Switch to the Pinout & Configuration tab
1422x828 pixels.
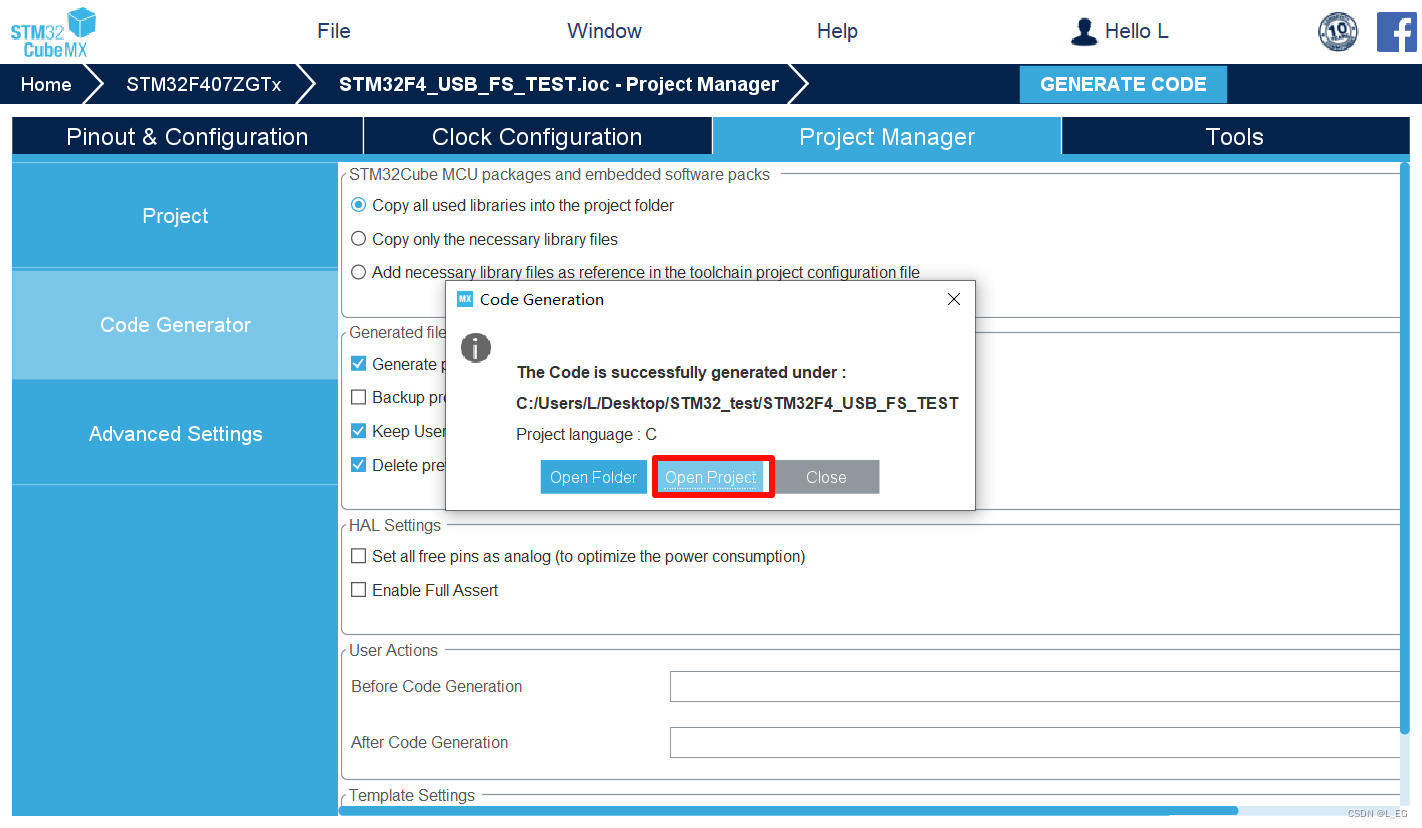tap(187, 137)
